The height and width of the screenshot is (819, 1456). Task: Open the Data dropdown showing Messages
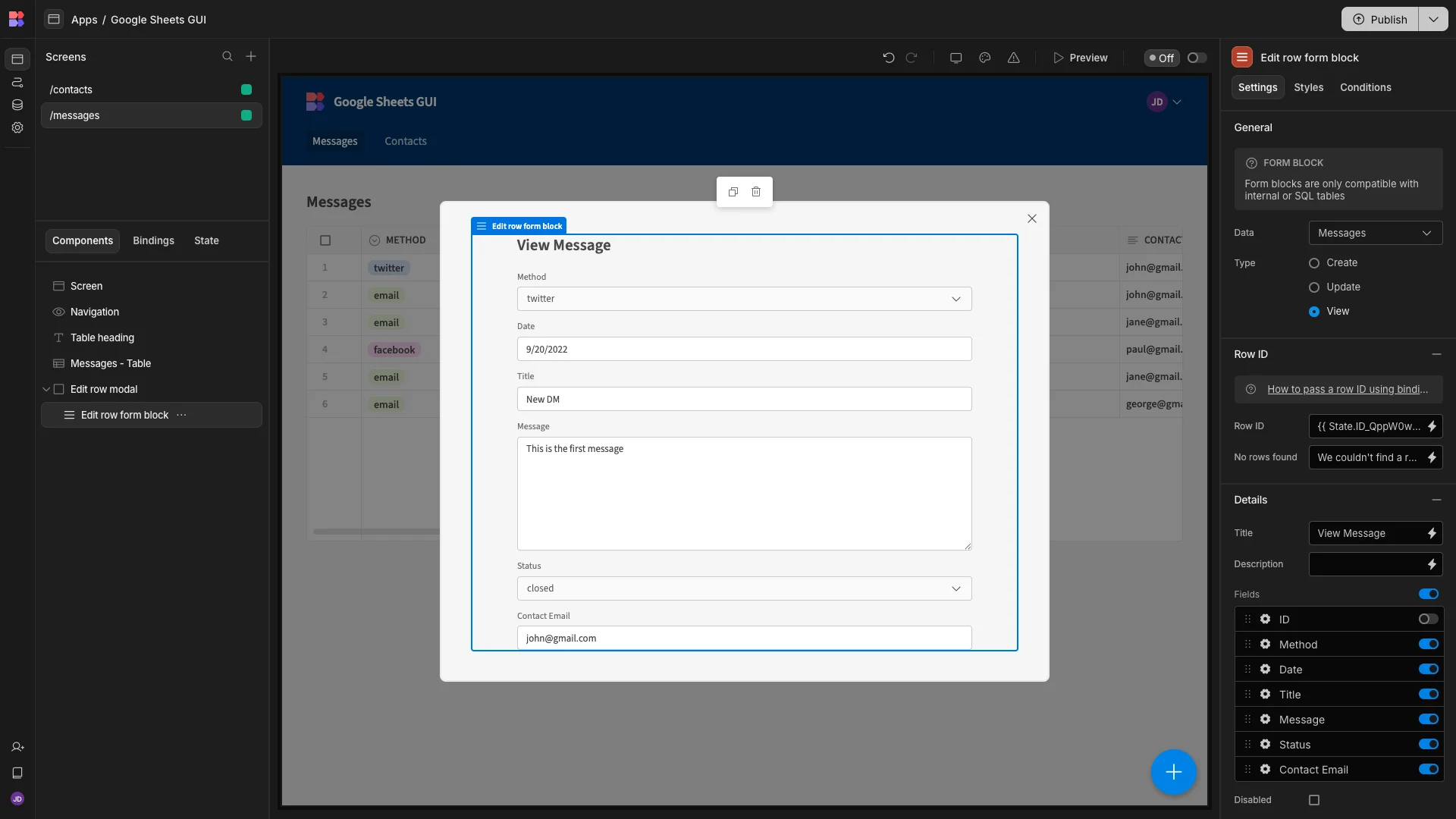click(x=1375, y=233)
